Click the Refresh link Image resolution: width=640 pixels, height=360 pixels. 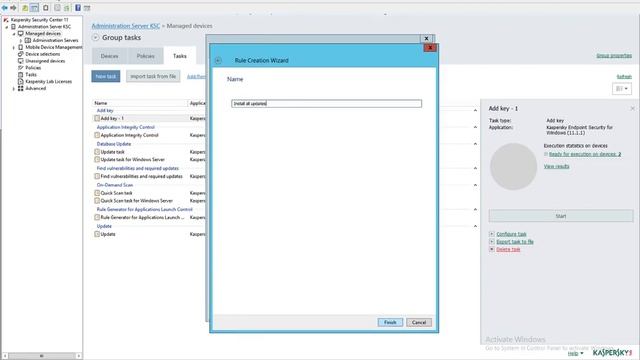point(624,77)
